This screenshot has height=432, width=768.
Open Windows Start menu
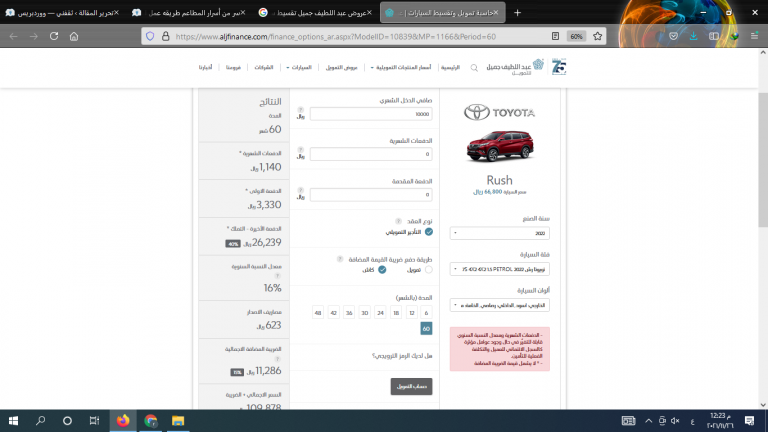tap(13, 421)
